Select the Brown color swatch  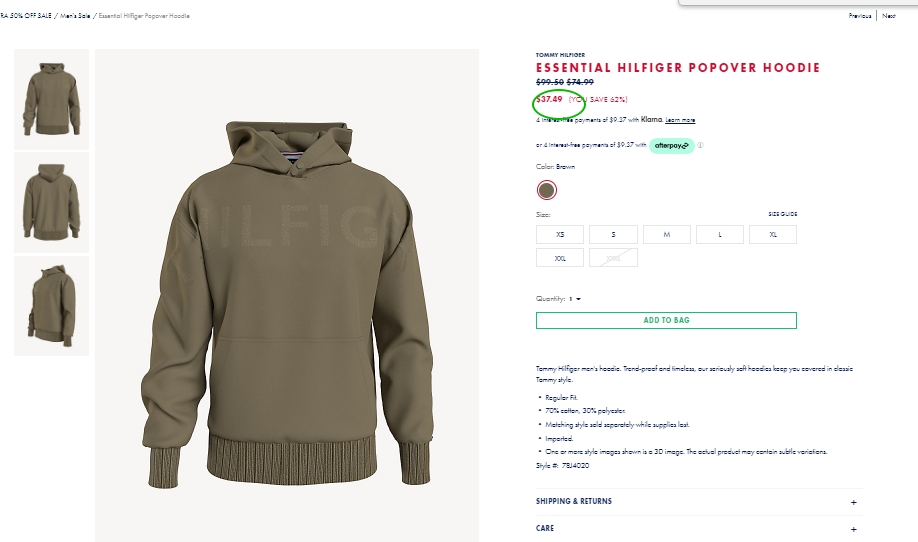546,190
